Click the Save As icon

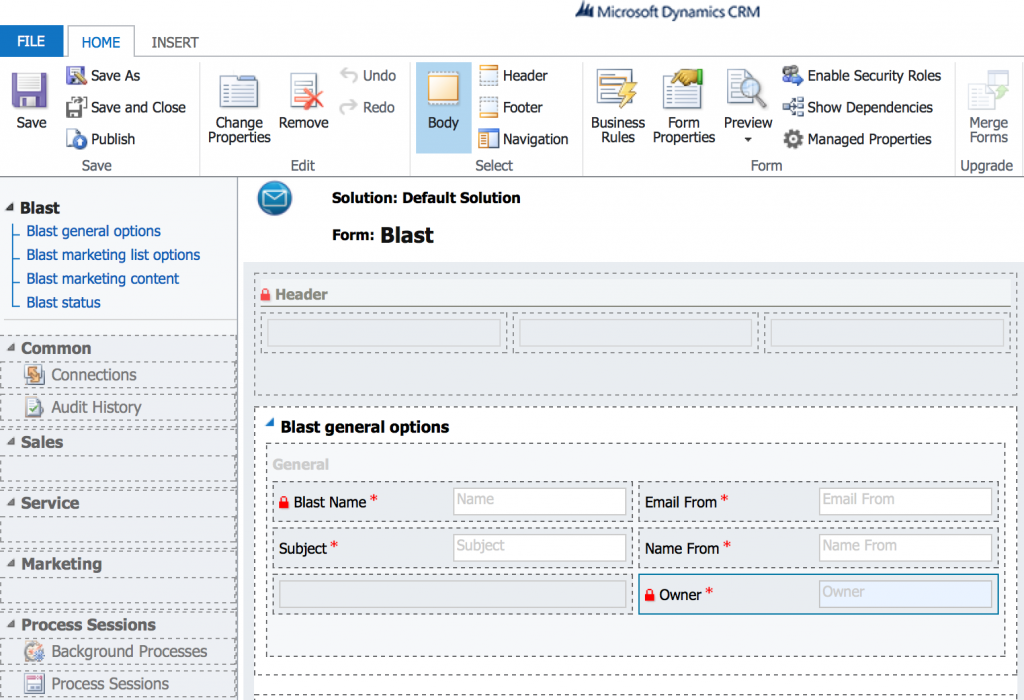click(x=76, y=75)
